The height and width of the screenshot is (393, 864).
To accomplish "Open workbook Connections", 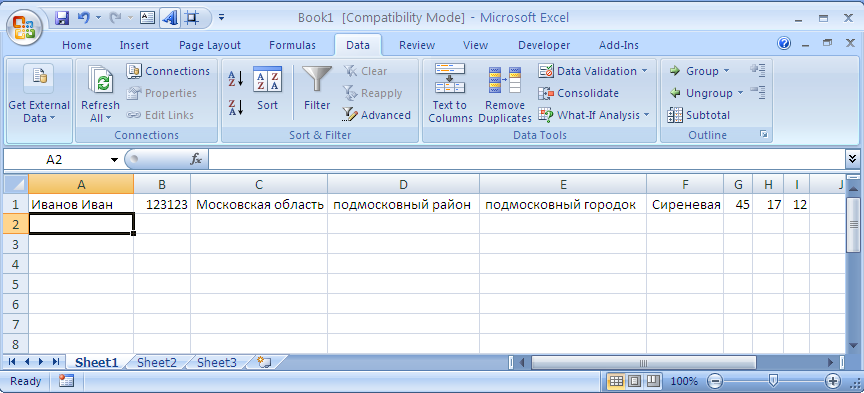I will [x=169, y=71].
